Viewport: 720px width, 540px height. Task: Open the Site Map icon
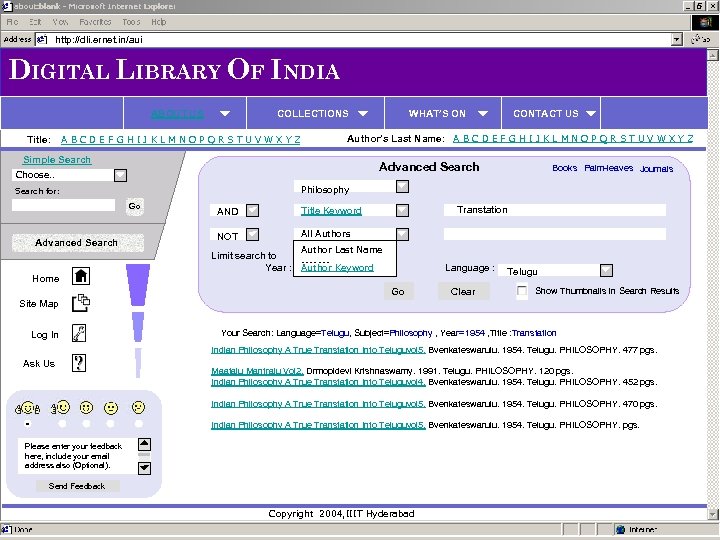[81, 303]
